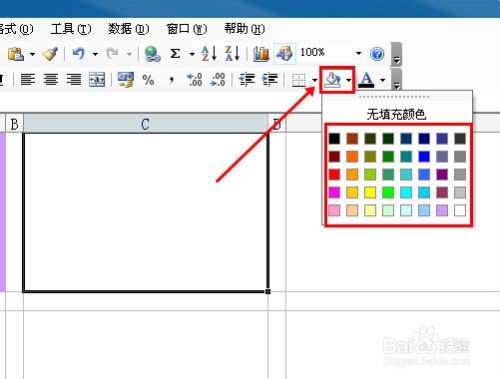Apply currency style format
The width and height of the screenshot is (500, 379).
(x=126, y=80)
